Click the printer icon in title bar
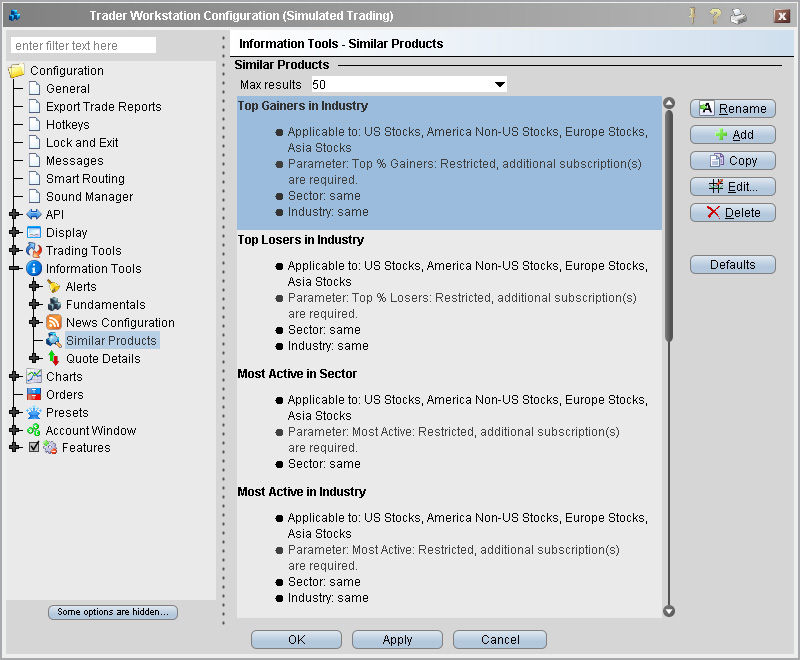This screenshot has width=800, height=660. (x=738, y=16)
